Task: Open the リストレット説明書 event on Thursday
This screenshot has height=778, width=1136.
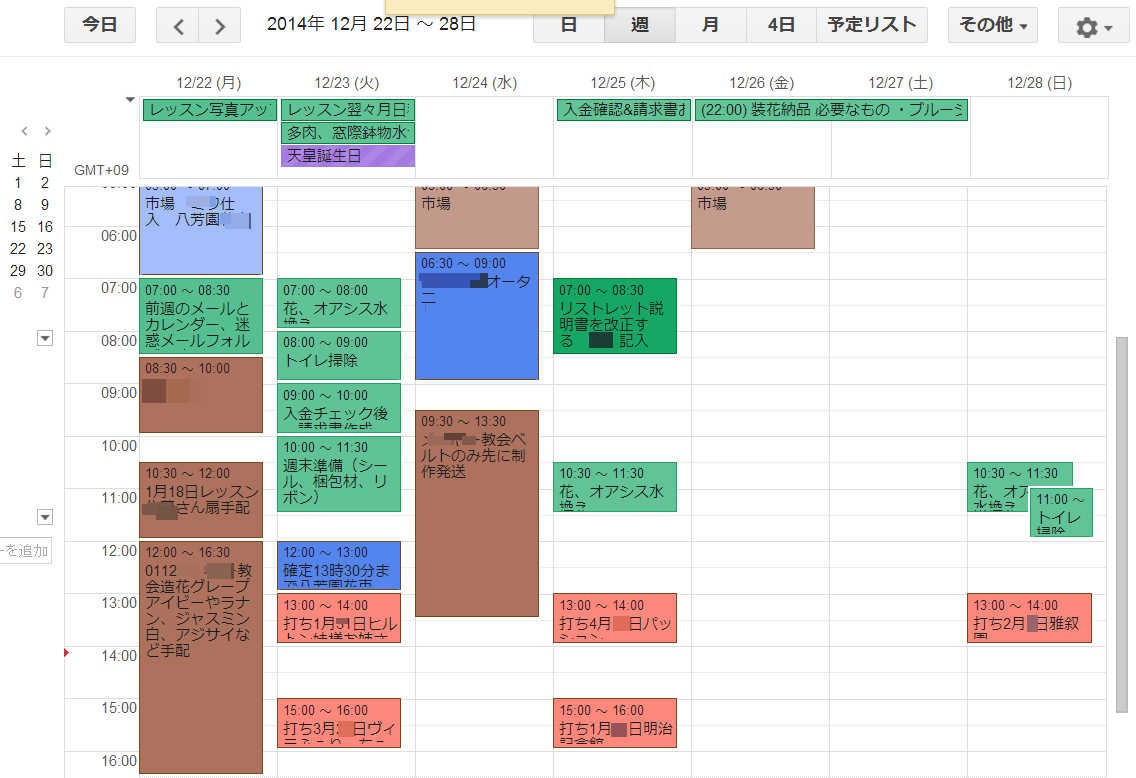Action: (x=614, y=316)
